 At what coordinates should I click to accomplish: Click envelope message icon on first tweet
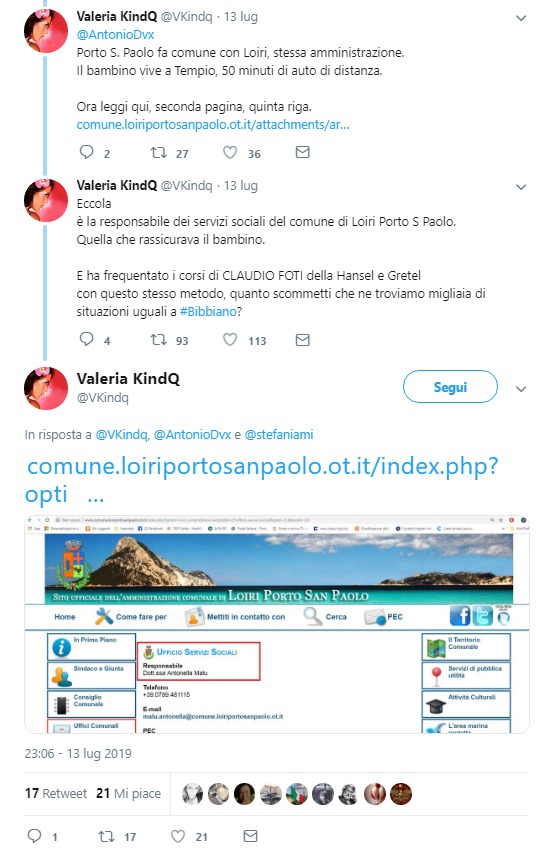(x=303, y=152)
